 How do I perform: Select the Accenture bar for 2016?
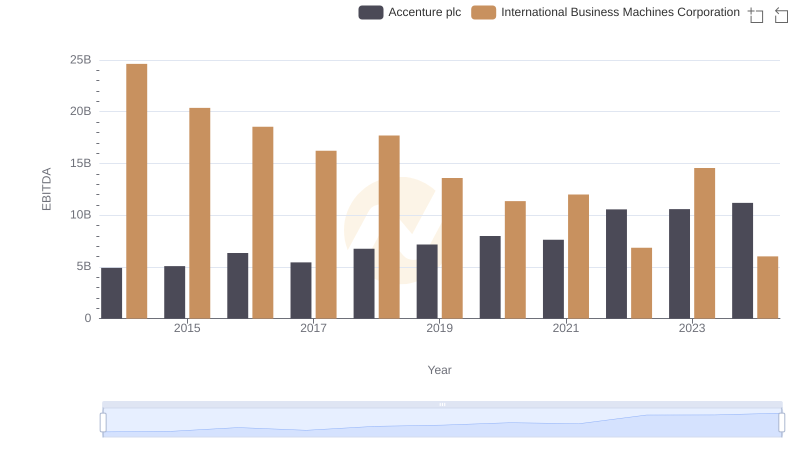pos(238,286)
